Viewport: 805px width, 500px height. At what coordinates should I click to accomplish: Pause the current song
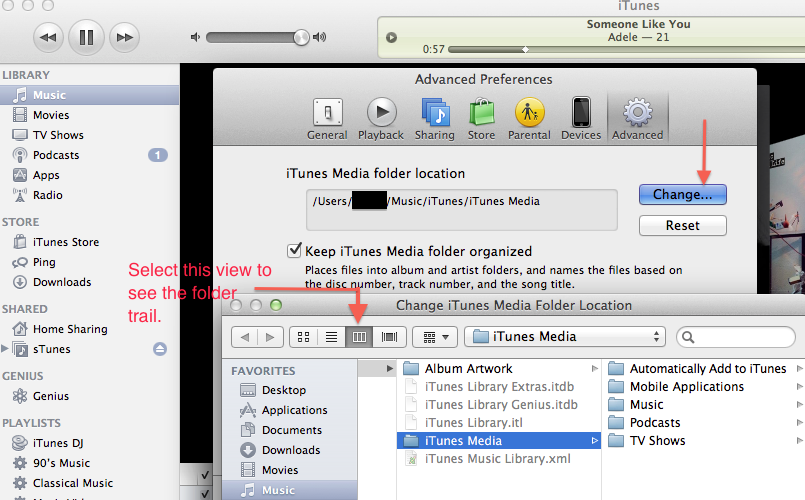click(x=86, y=37)
